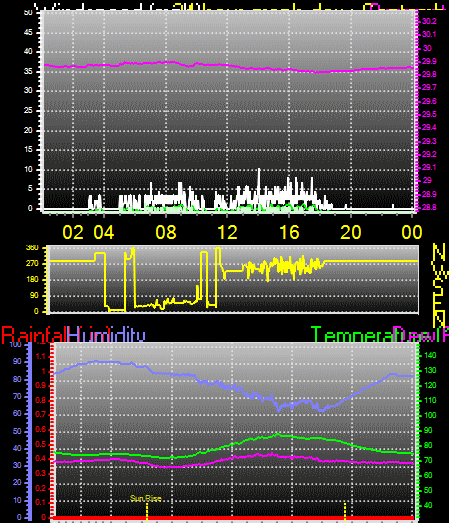
Task: Click the 29.3 pressure axis value
Action: pyautogui.click(x=429, y=141)
